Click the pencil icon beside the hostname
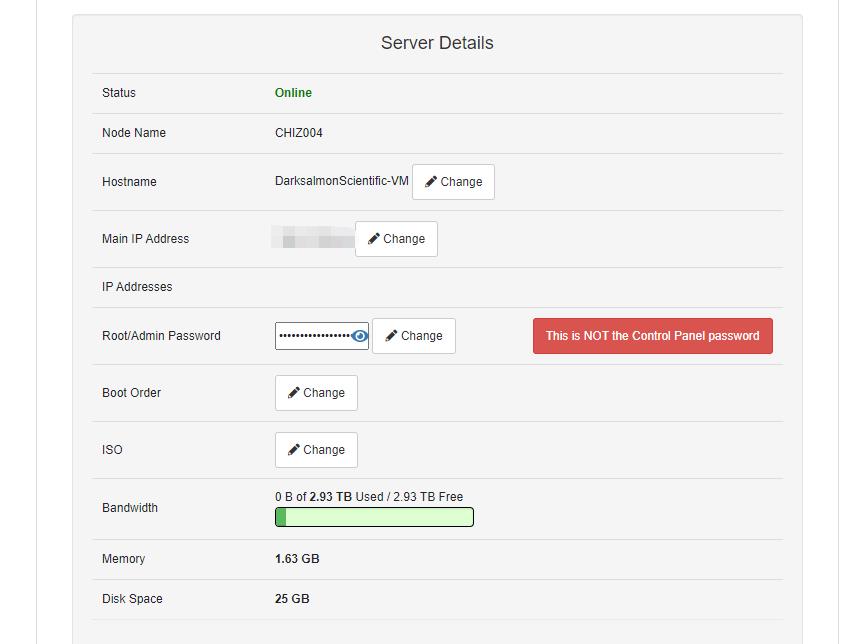 point(431,182)
